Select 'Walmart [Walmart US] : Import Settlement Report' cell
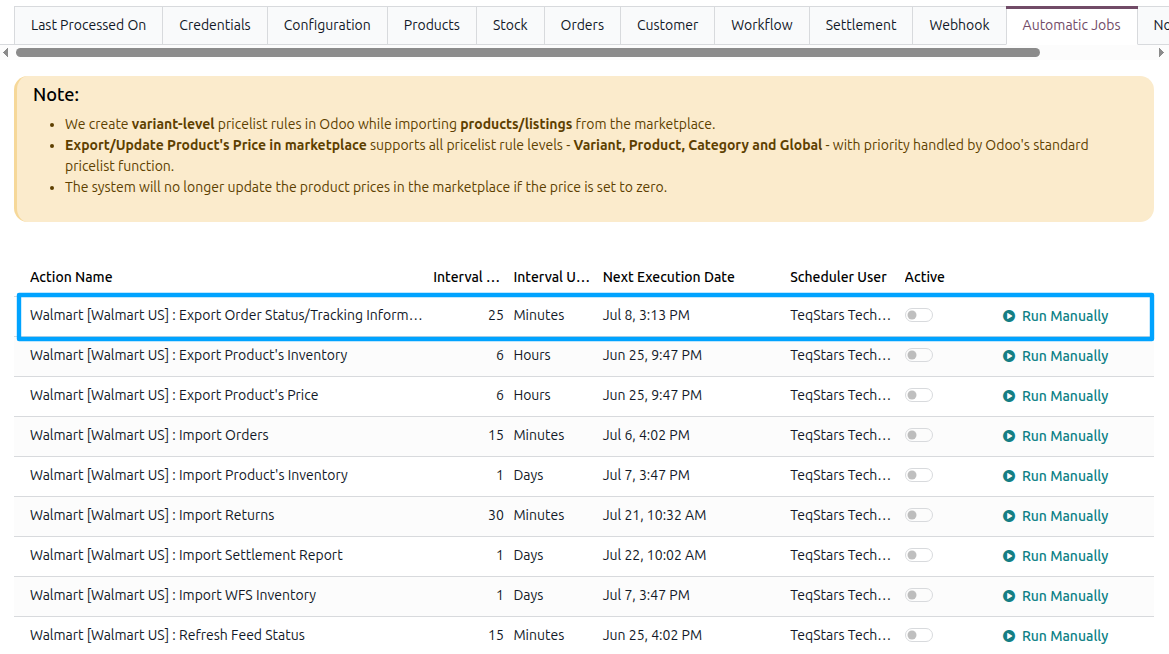The image size is (1169, 654). (186, 555)
